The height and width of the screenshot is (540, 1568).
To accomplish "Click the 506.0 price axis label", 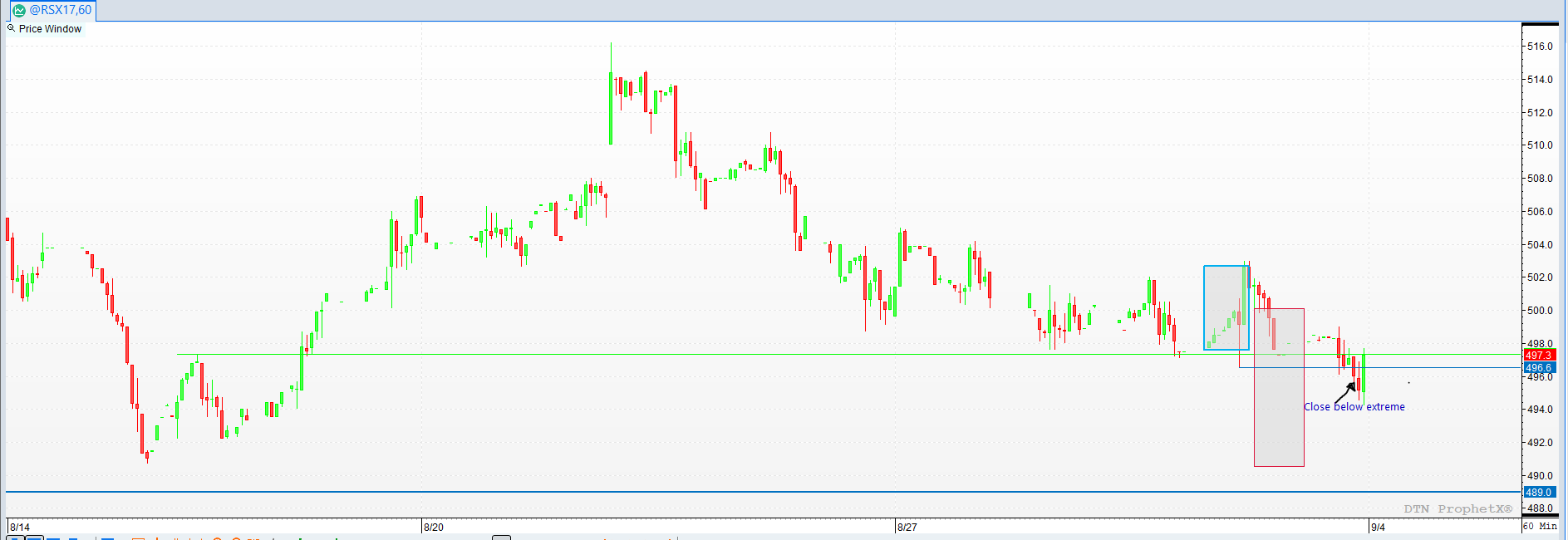I will point(1540,212).
